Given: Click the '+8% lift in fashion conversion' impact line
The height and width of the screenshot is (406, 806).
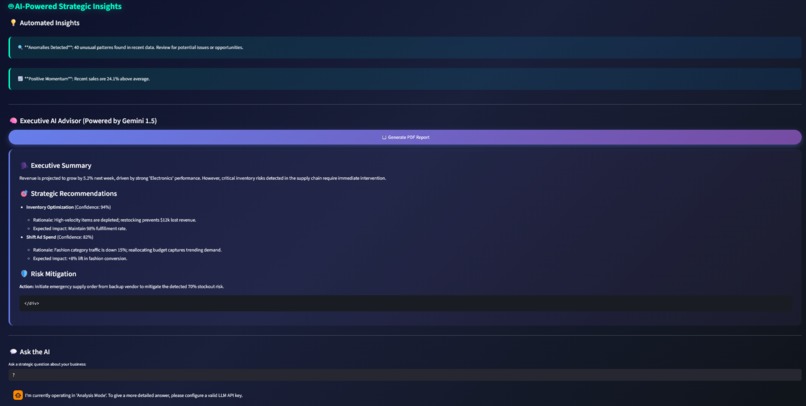Looking at the screenshot, I should [80, 259].
